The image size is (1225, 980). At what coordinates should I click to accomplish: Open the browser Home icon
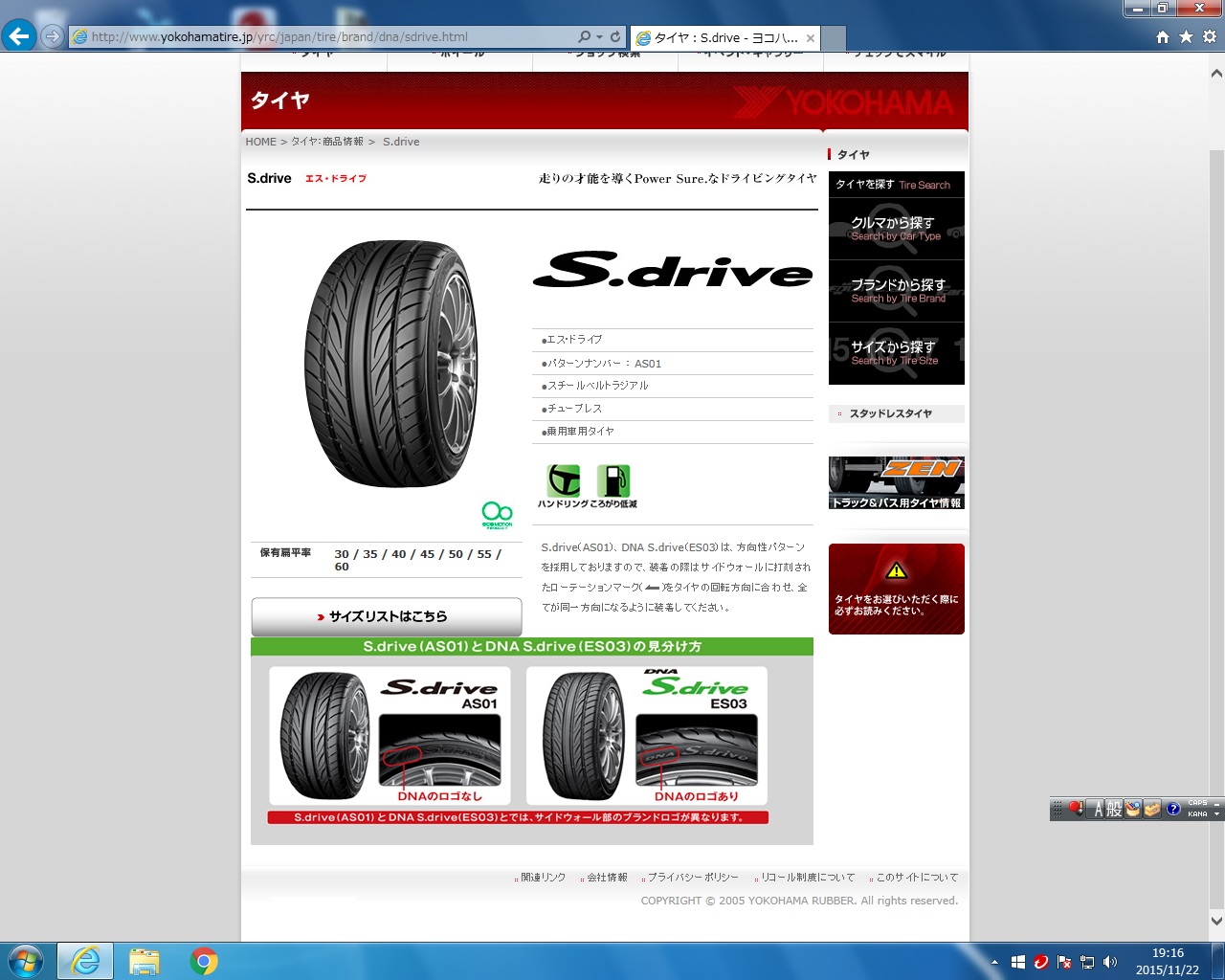coord(1163,36)
